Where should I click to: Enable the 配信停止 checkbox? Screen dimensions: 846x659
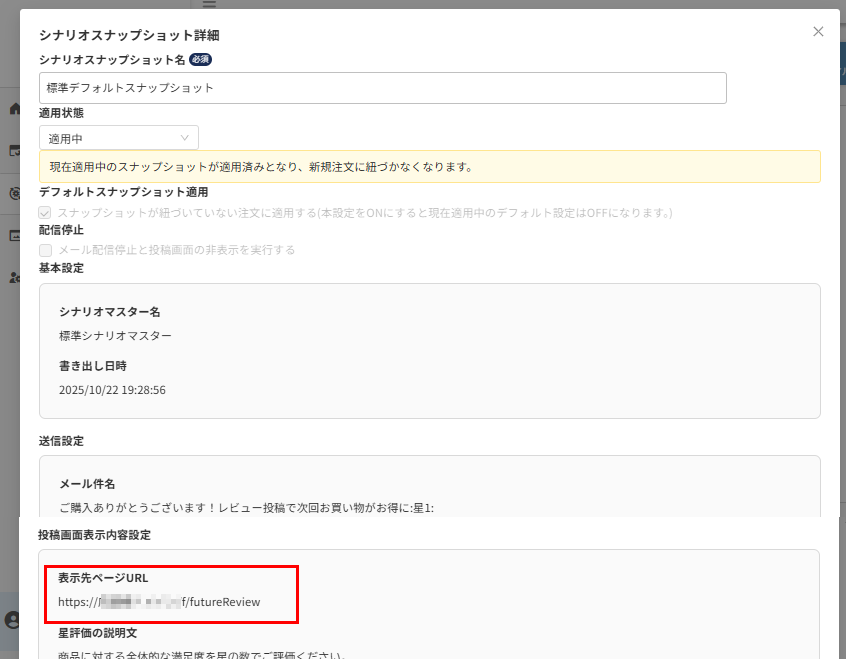click(45, 249)
